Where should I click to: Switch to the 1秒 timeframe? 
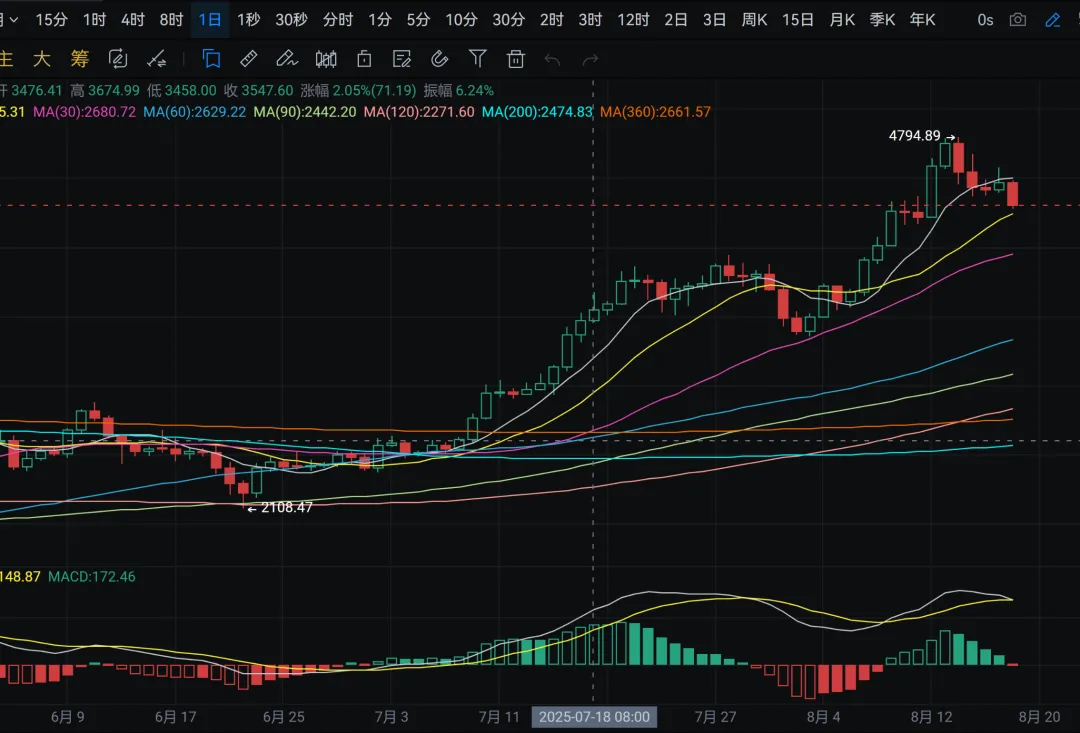tap(249, 20)
